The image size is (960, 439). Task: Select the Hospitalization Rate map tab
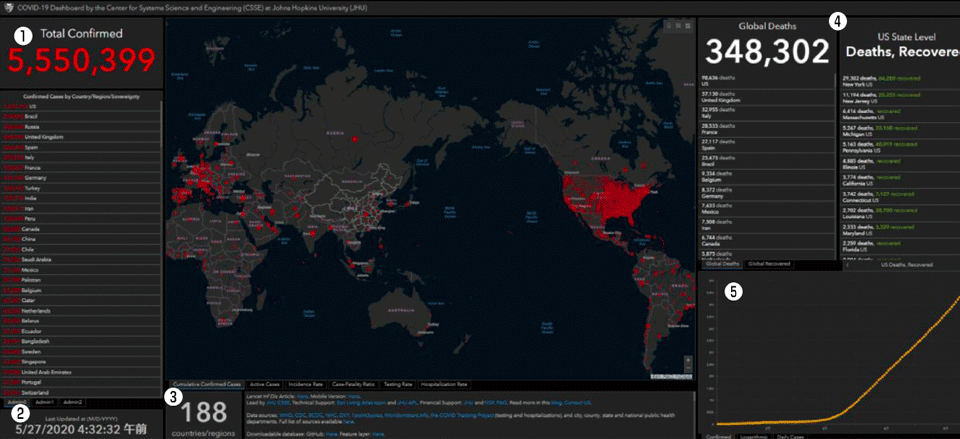[x=444, y=385]
